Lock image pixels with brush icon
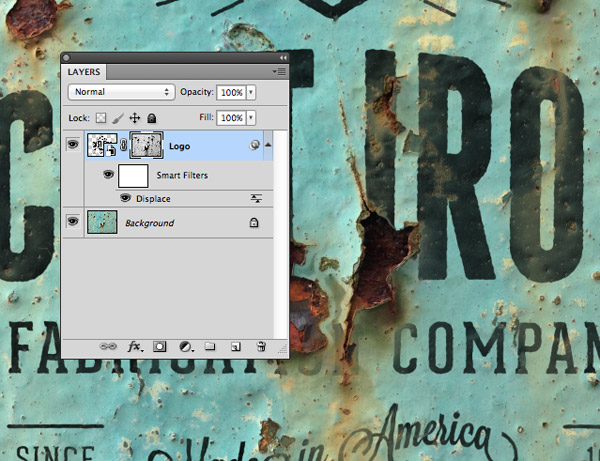 (118, 118)
